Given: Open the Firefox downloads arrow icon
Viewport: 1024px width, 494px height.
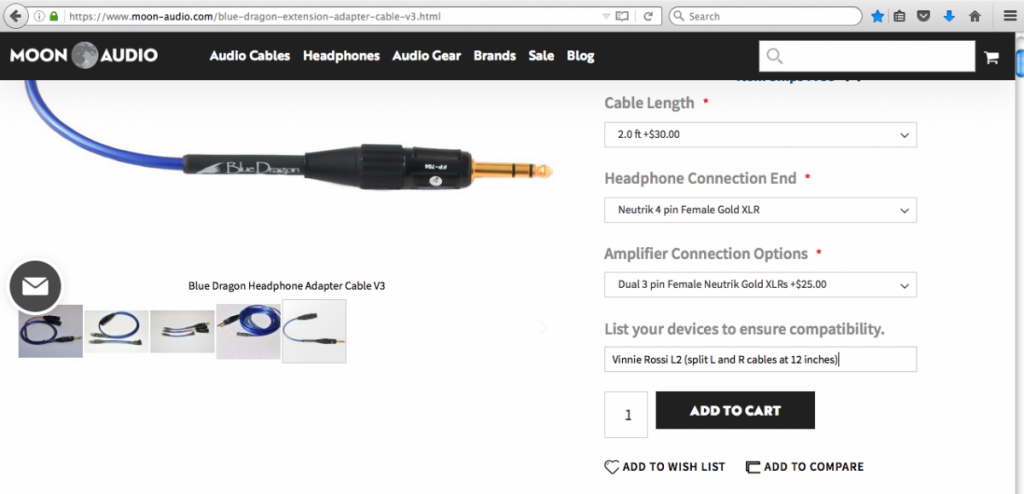Looking at the screenshot, I should [x=949, y=16].
